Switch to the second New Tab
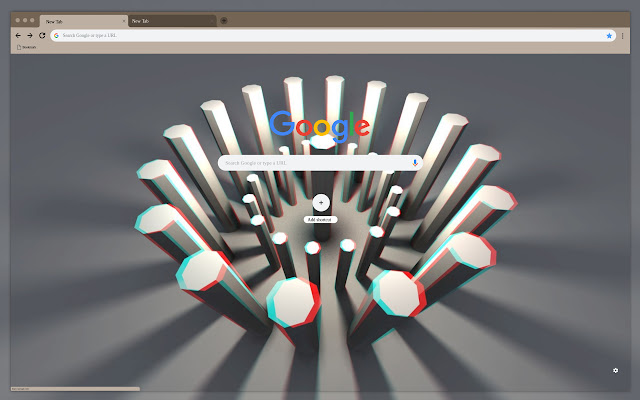 (x=172, y=21)
